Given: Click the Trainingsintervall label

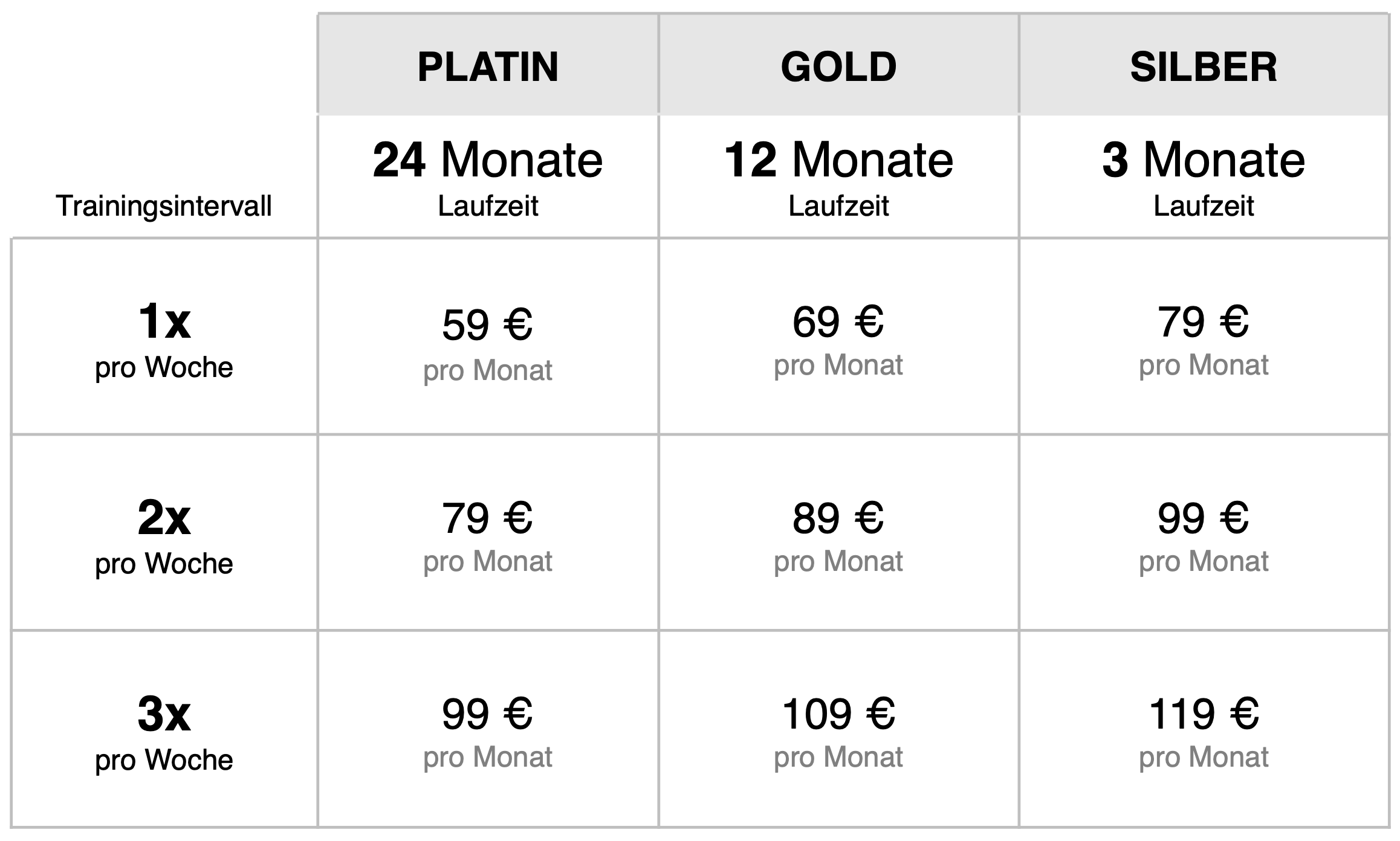Looking at the screenshot, I should 164,206.
